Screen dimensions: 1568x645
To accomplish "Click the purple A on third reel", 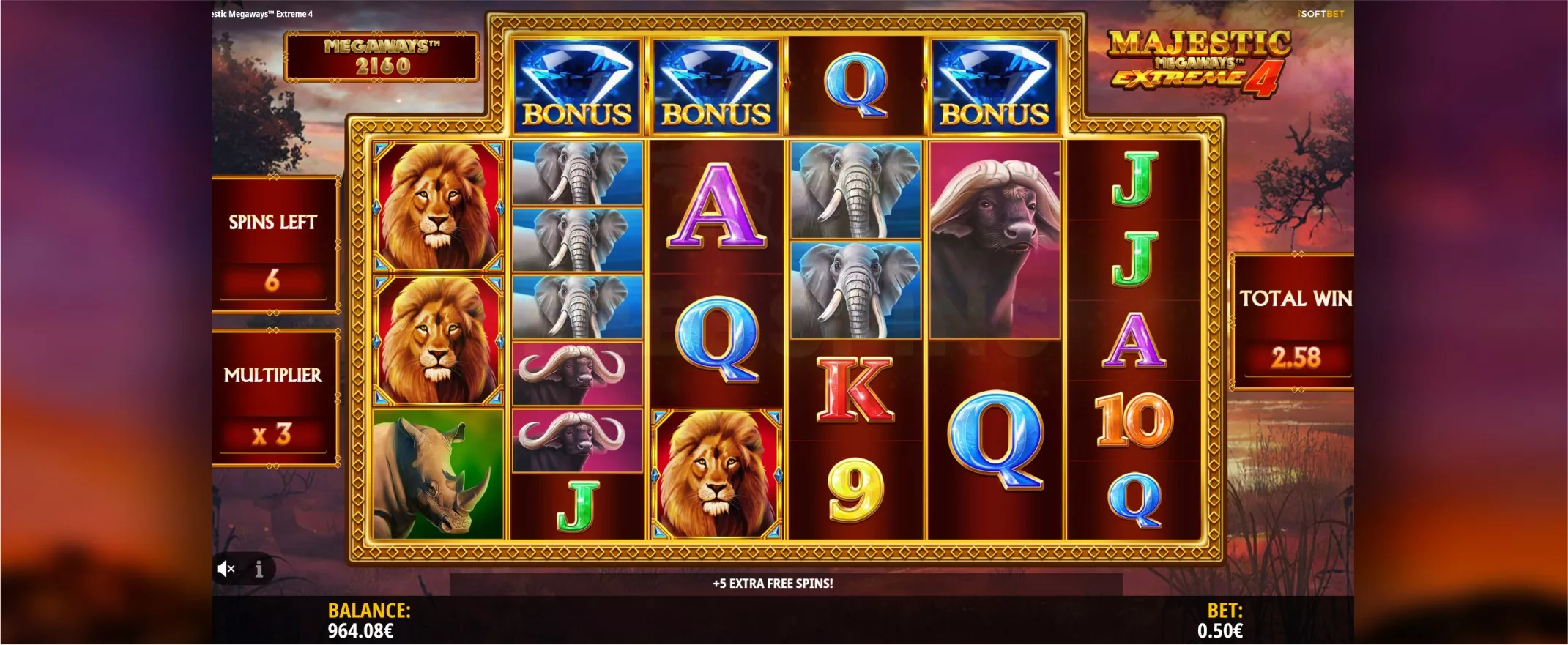I will 716,206.
